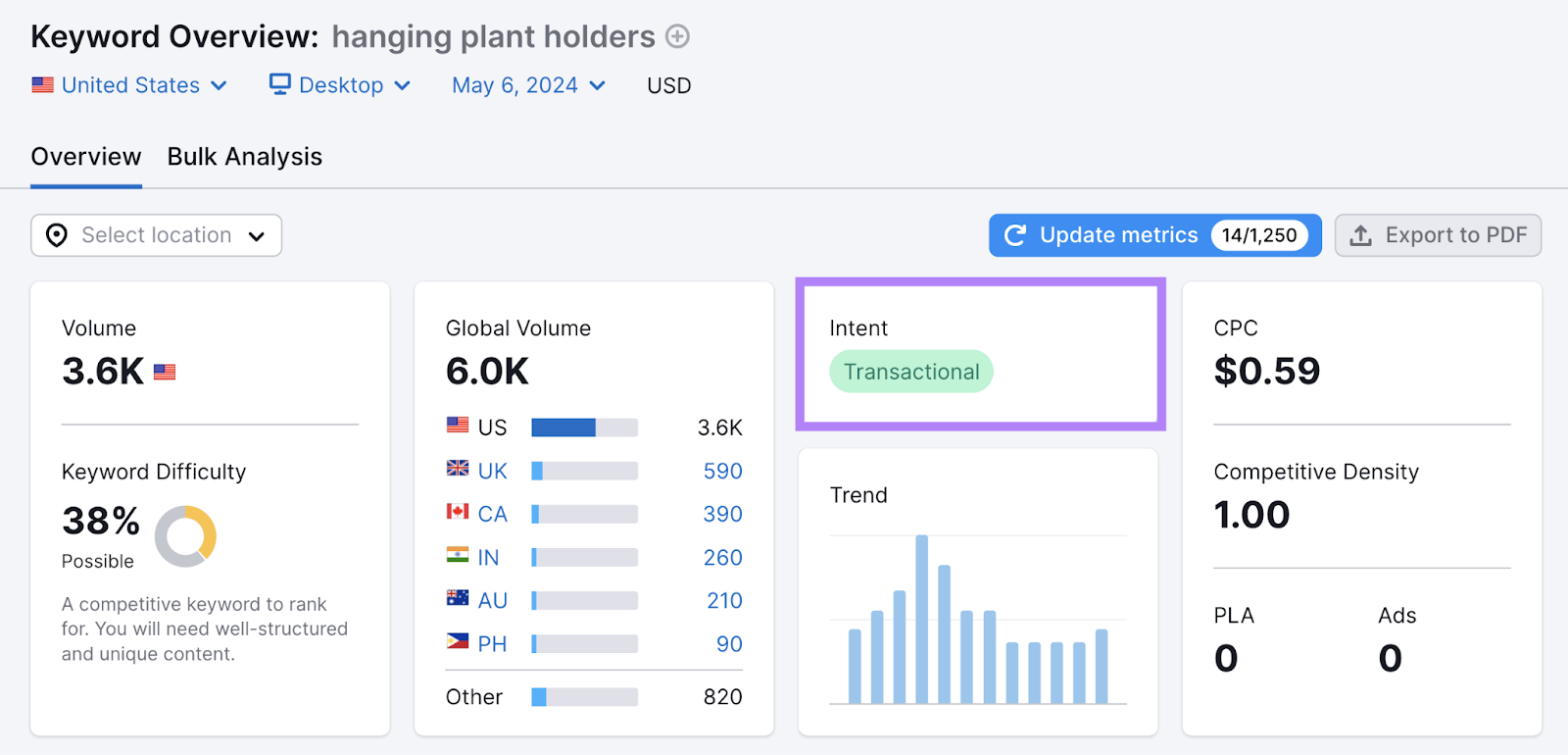Click the add keyword plus icon
Viewport: 1568px width, 755px height.
[x=677, y=36]
